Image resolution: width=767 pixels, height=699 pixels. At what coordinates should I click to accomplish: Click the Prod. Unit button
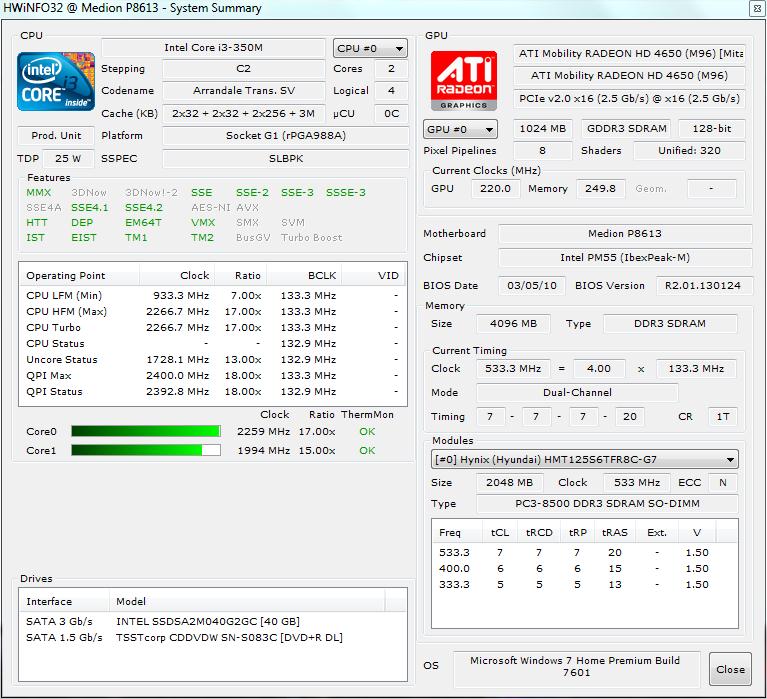[x=56, y=135]
